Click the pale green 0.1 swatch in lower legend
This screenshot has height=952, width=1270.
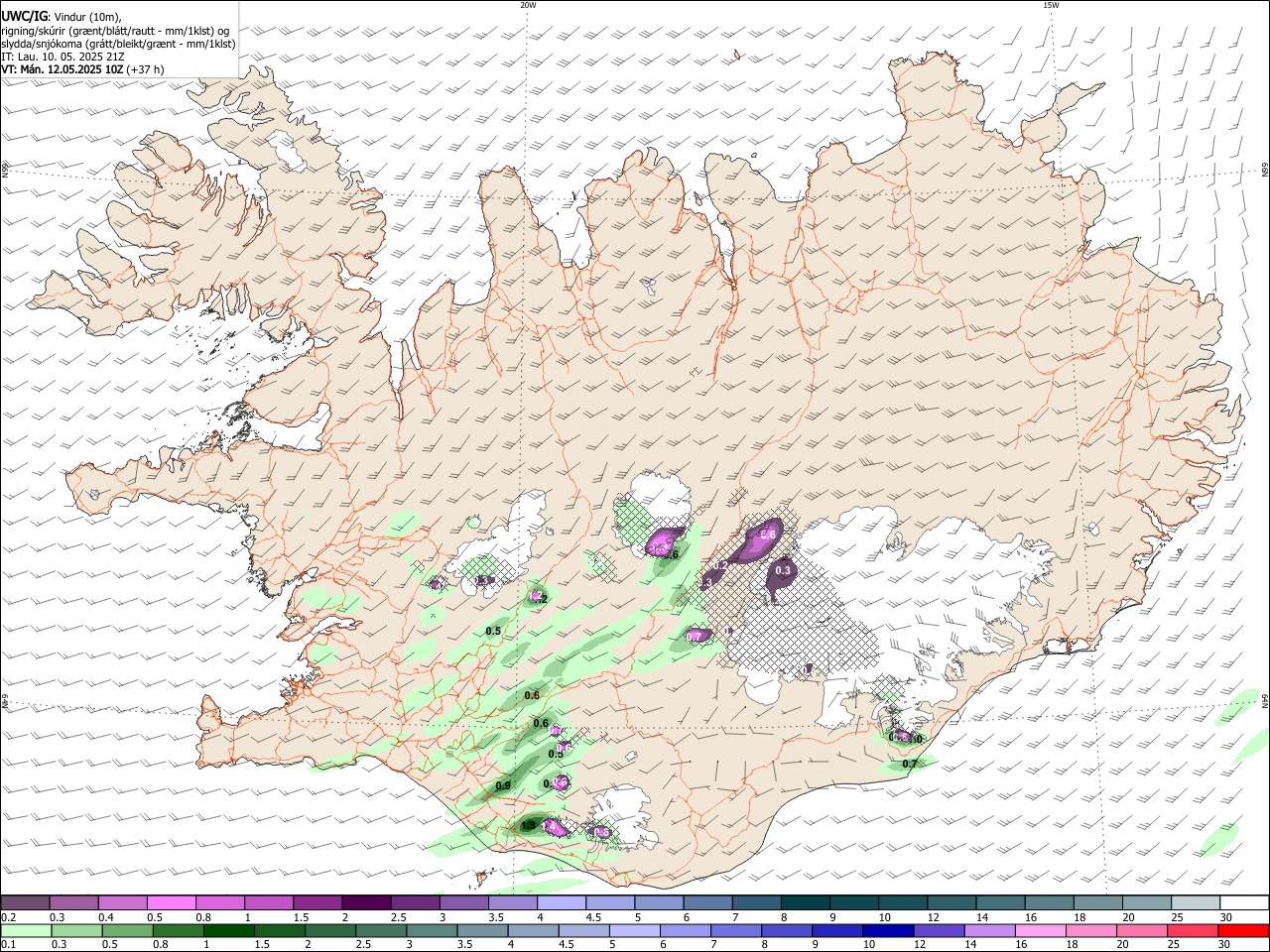[x=27, y=930]
